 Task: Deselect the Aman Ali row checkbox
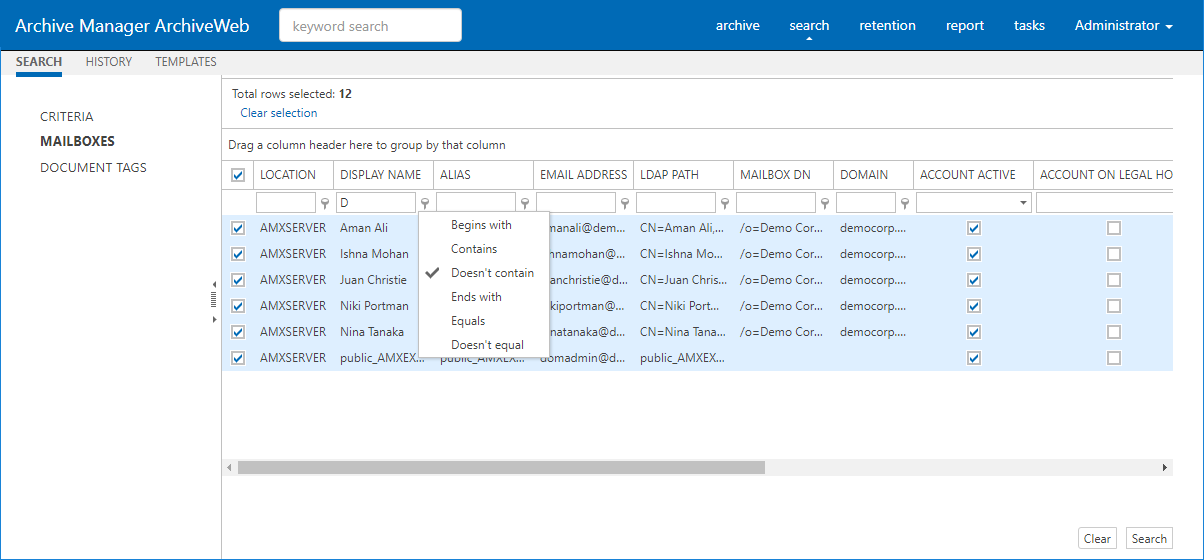coord(238,228)
